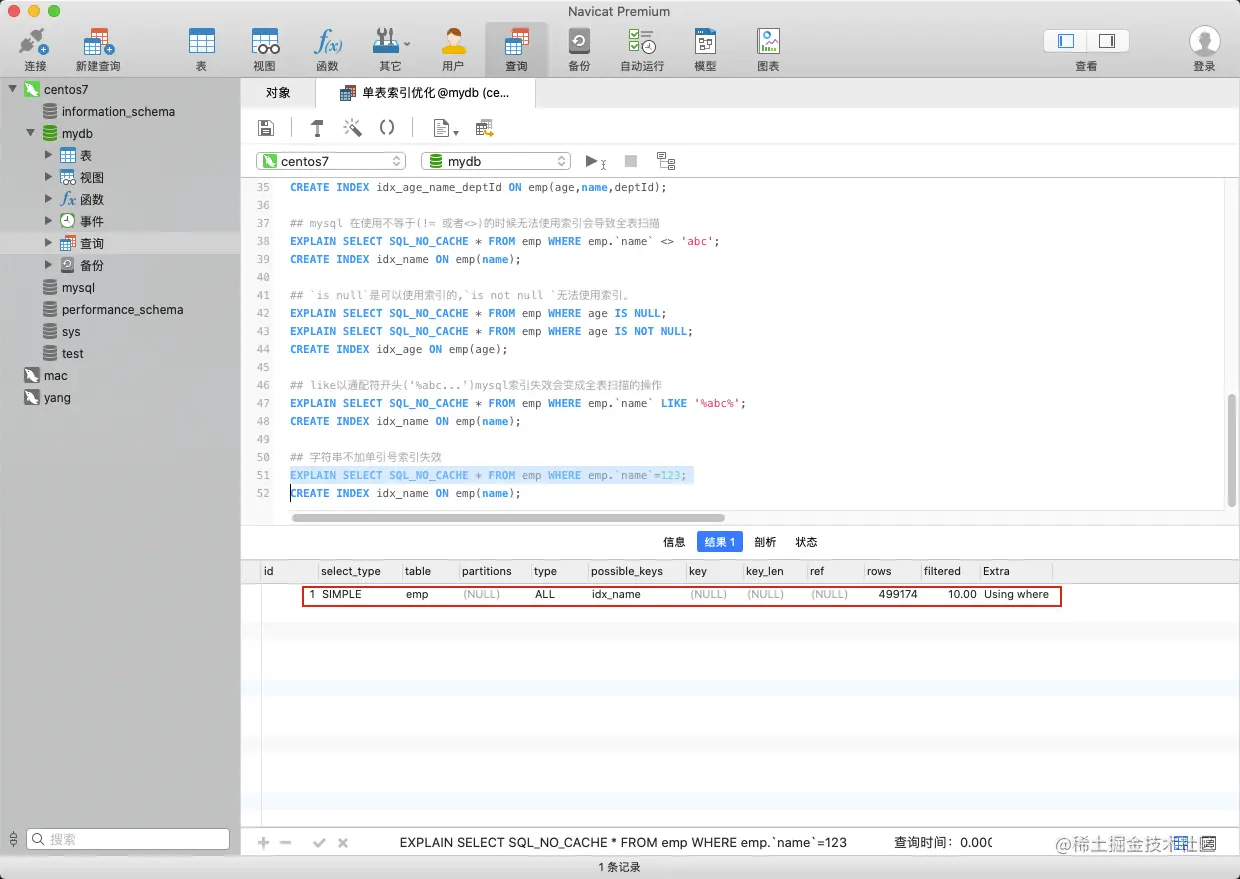Image resolution: width=1240 pixels, height=879 pixels.
Task: Open the 函数 functions section
Action: pos(327,49)
